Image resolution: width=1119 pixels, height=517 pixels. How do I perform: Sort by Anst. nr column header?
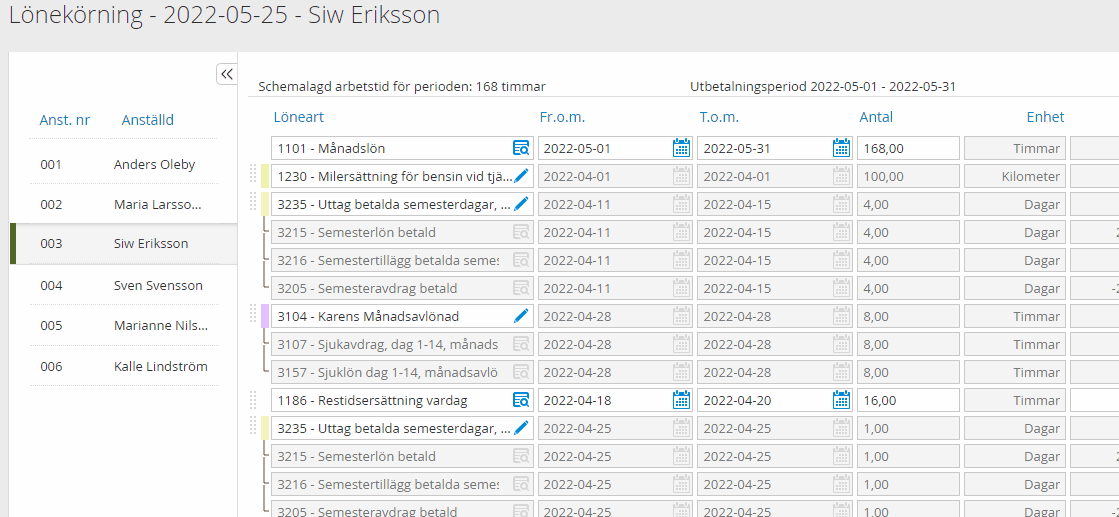(65, 120)
